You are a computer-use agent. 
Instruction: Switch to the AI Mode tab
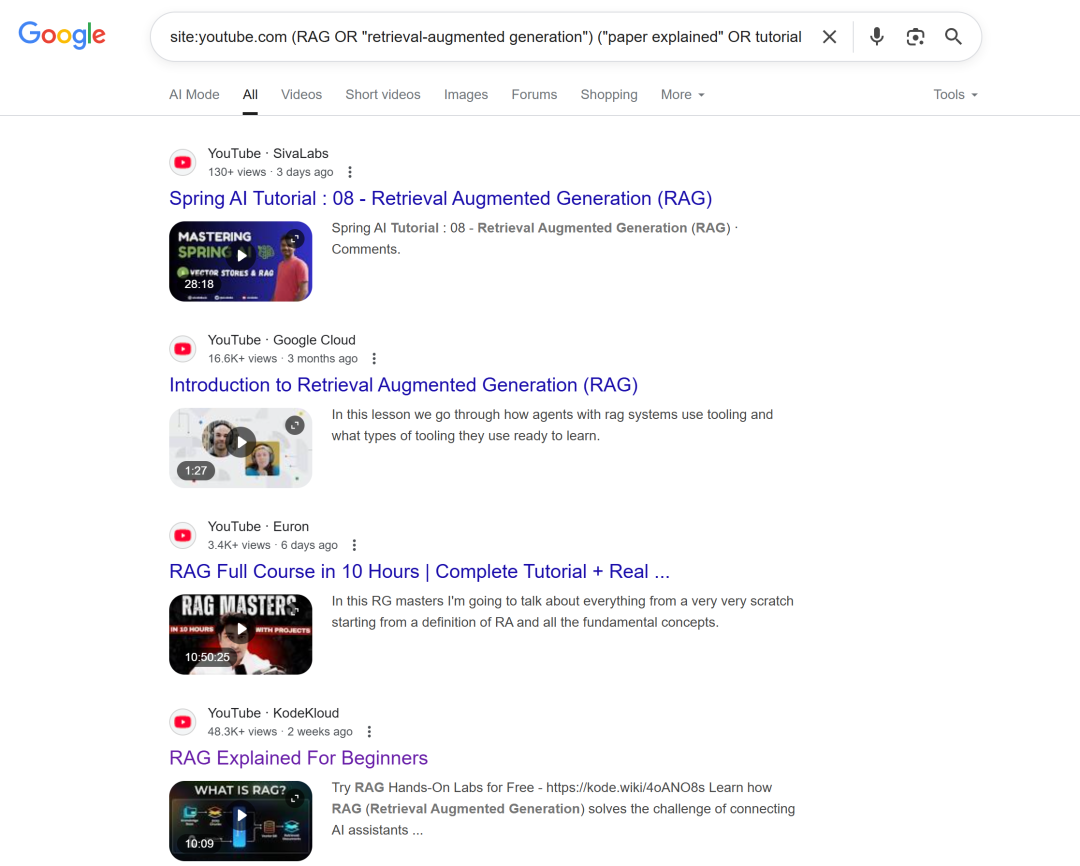point(194,94)
